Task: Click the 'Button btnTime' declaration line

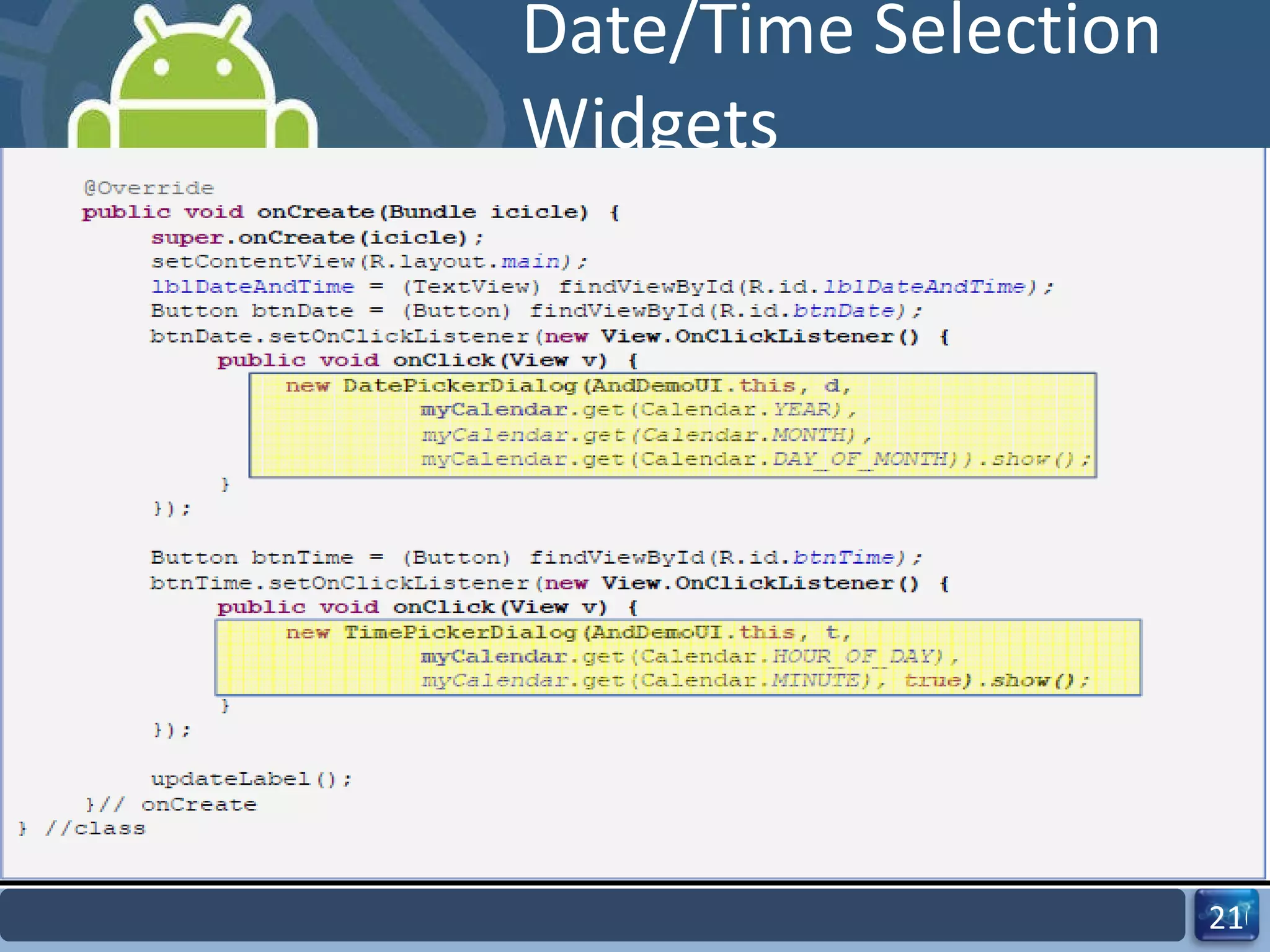Action: (x=536, y=558)
